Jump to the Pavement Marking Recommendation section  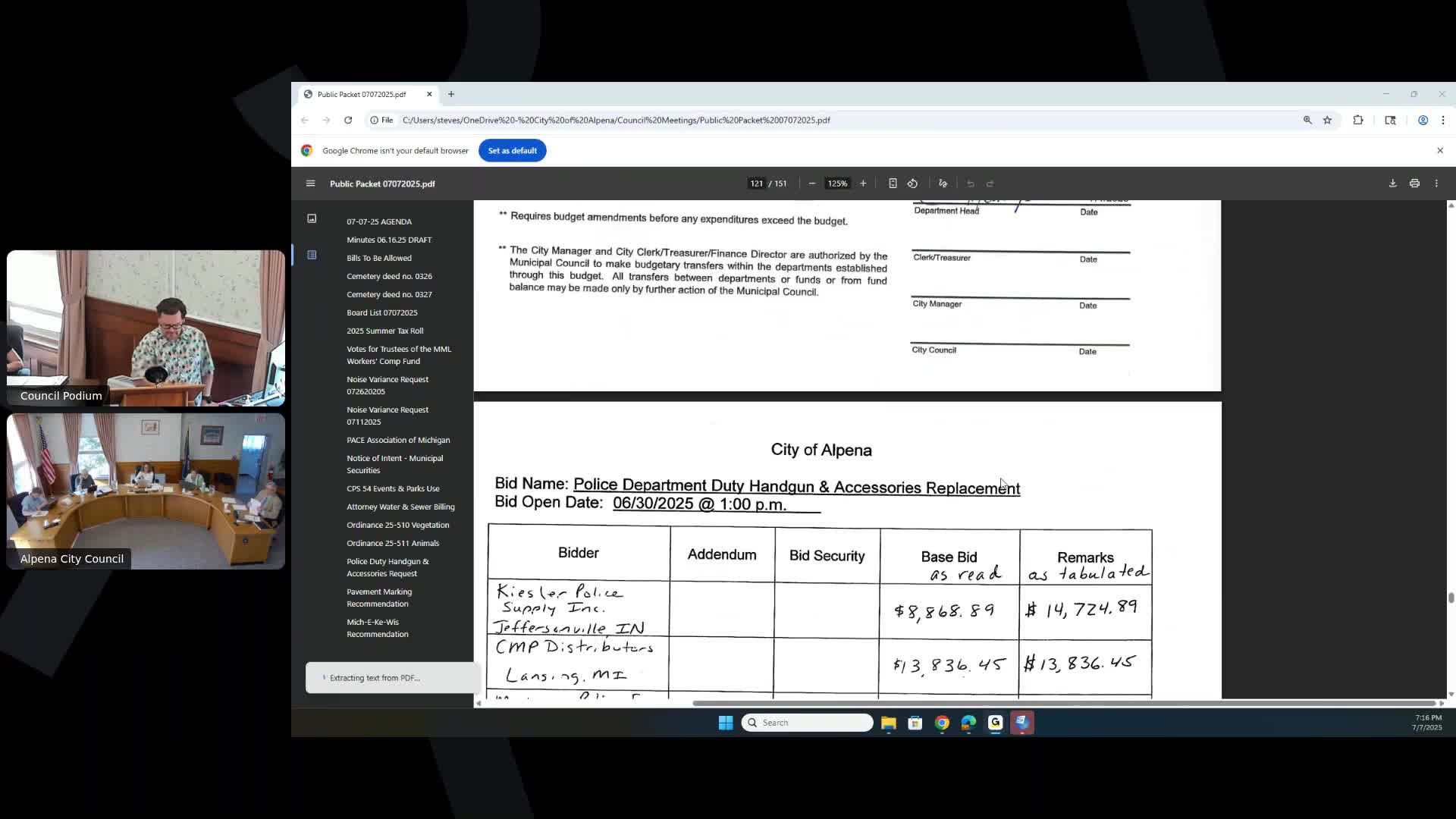click(379, 598)
